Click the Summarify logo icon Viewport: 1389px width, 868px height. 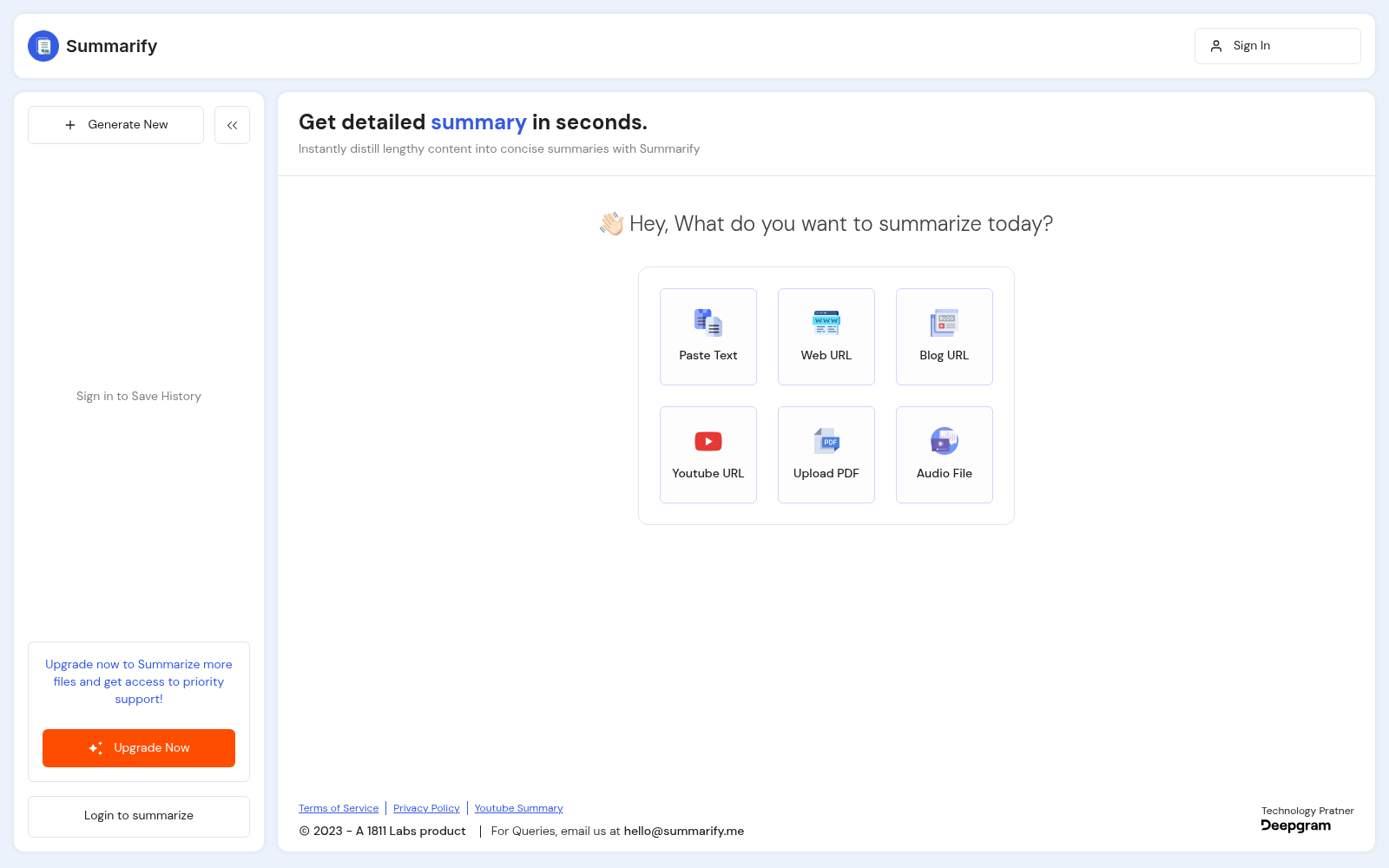tap(43, 46)
